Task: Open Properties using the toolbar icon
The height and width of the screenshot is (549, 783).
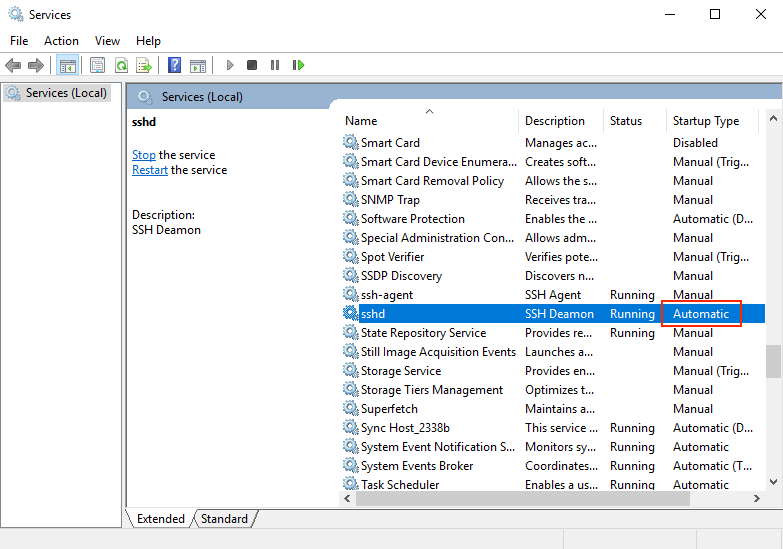Action: 97,66
